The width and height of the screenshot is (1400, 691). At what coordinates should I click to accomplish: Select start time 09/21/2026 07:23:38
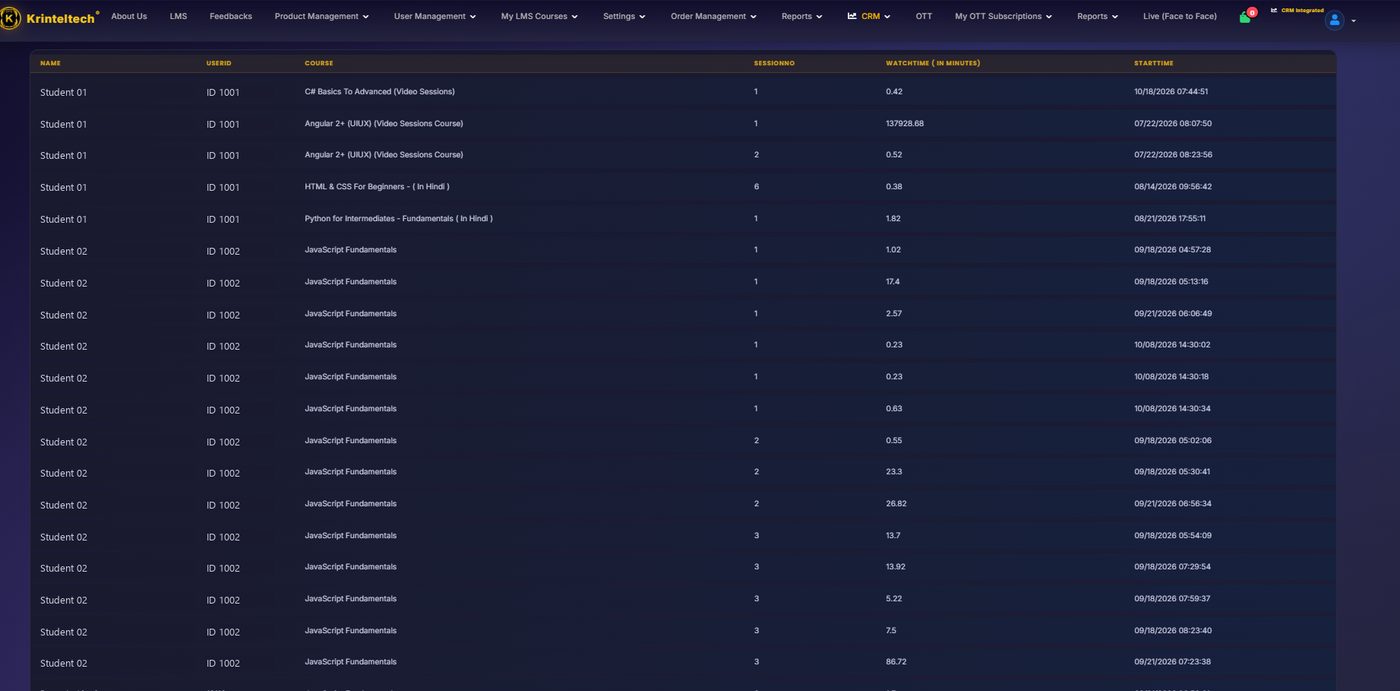[1173, 662]
